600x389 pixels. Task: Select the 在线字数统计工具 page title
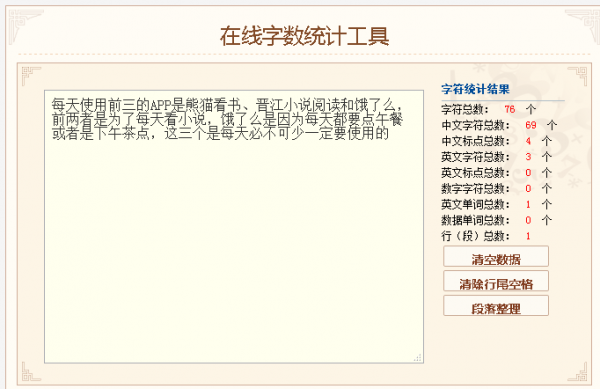304,36
